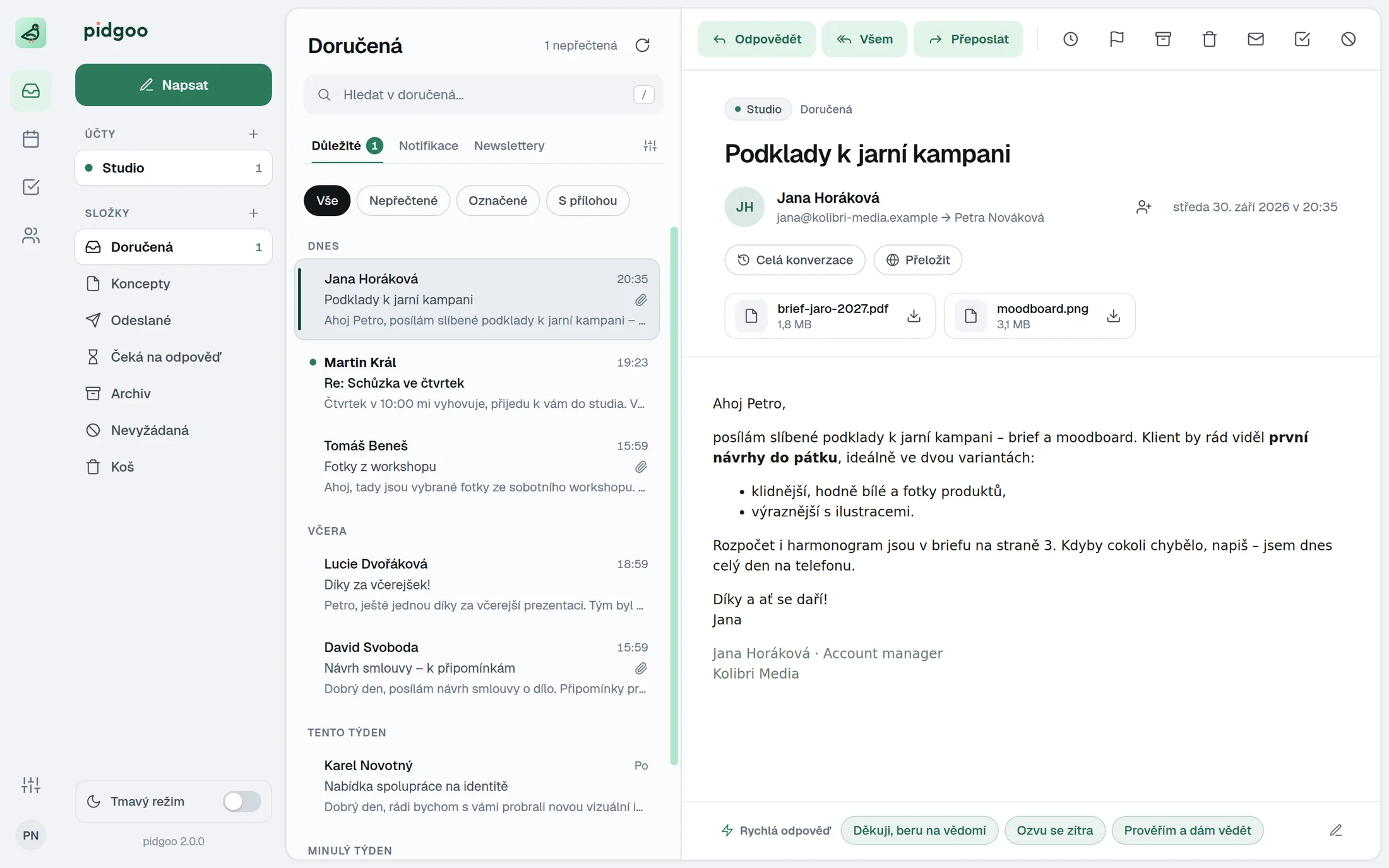The width and height of the screenshot is (1389, 868).
Task: Open Tomáš Beneš Fotky z workshopu email
Action: tap(477, 467)
